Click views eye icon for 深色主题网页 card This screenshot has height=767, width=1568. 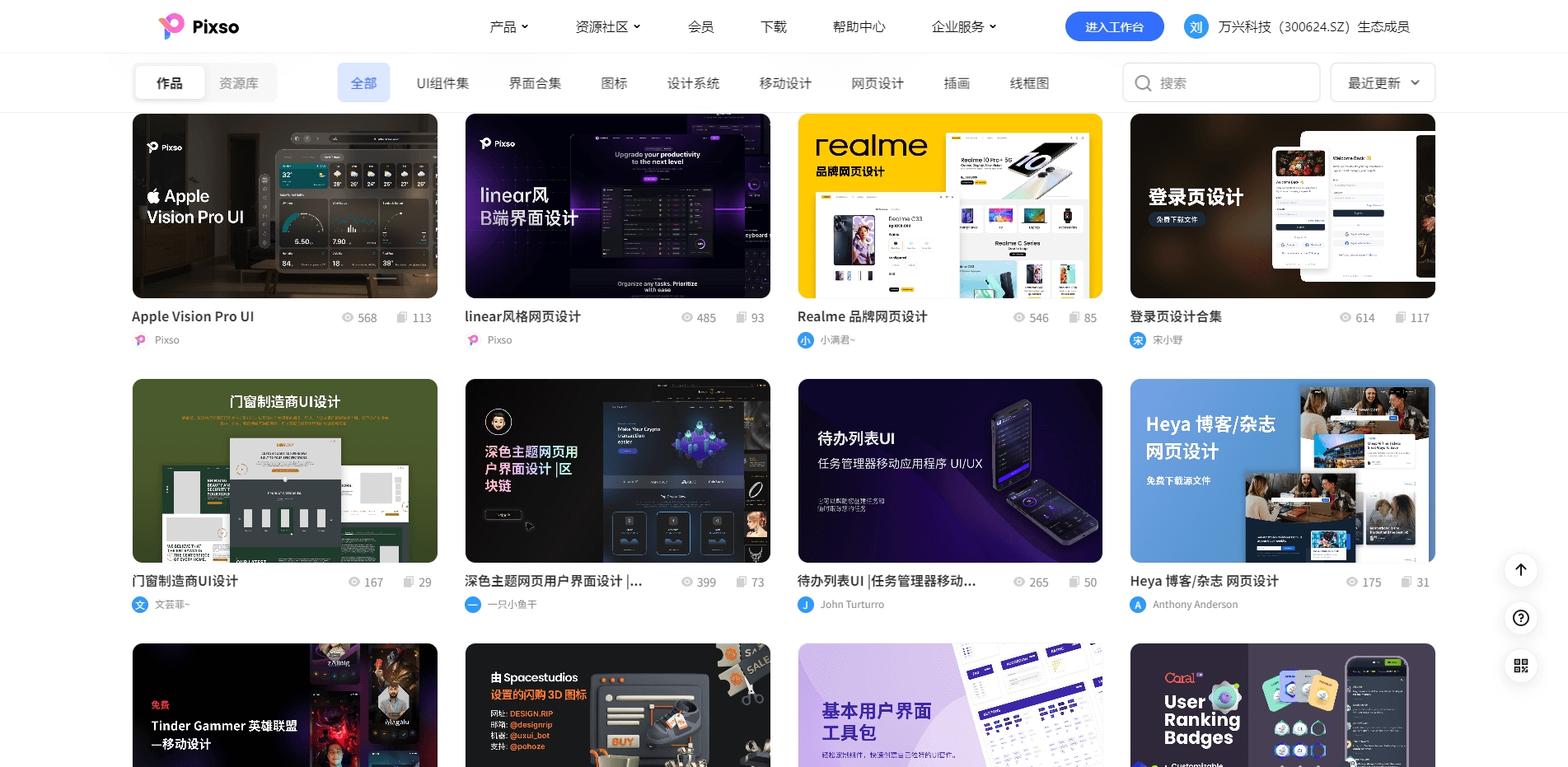click(687, 582)
